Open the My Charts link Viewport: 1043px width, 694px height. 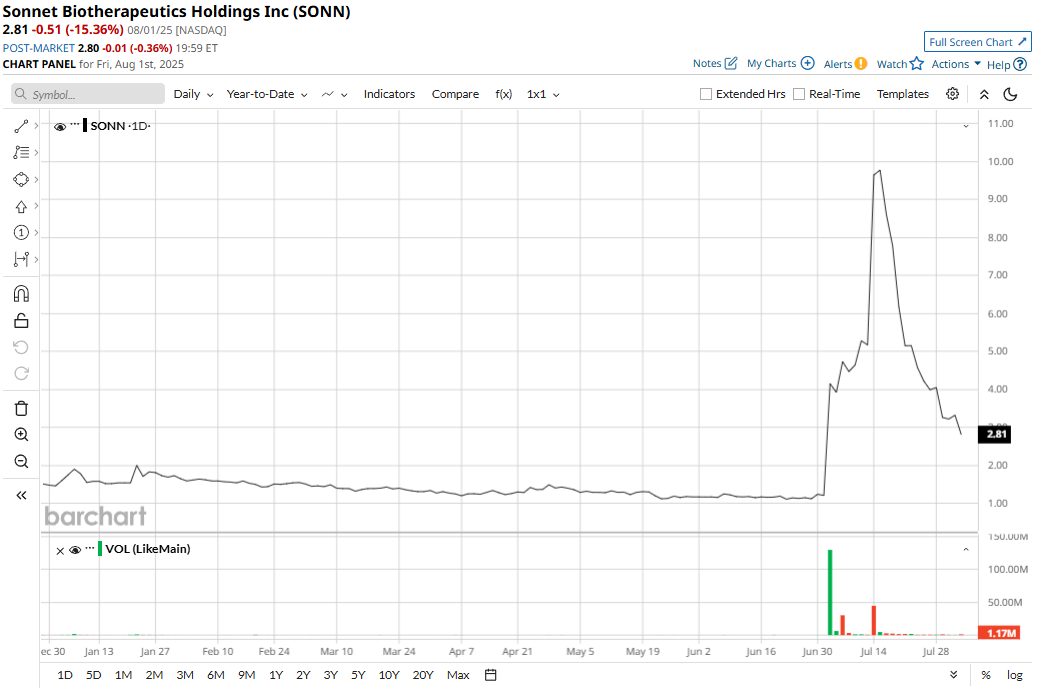tap(771, 63)
